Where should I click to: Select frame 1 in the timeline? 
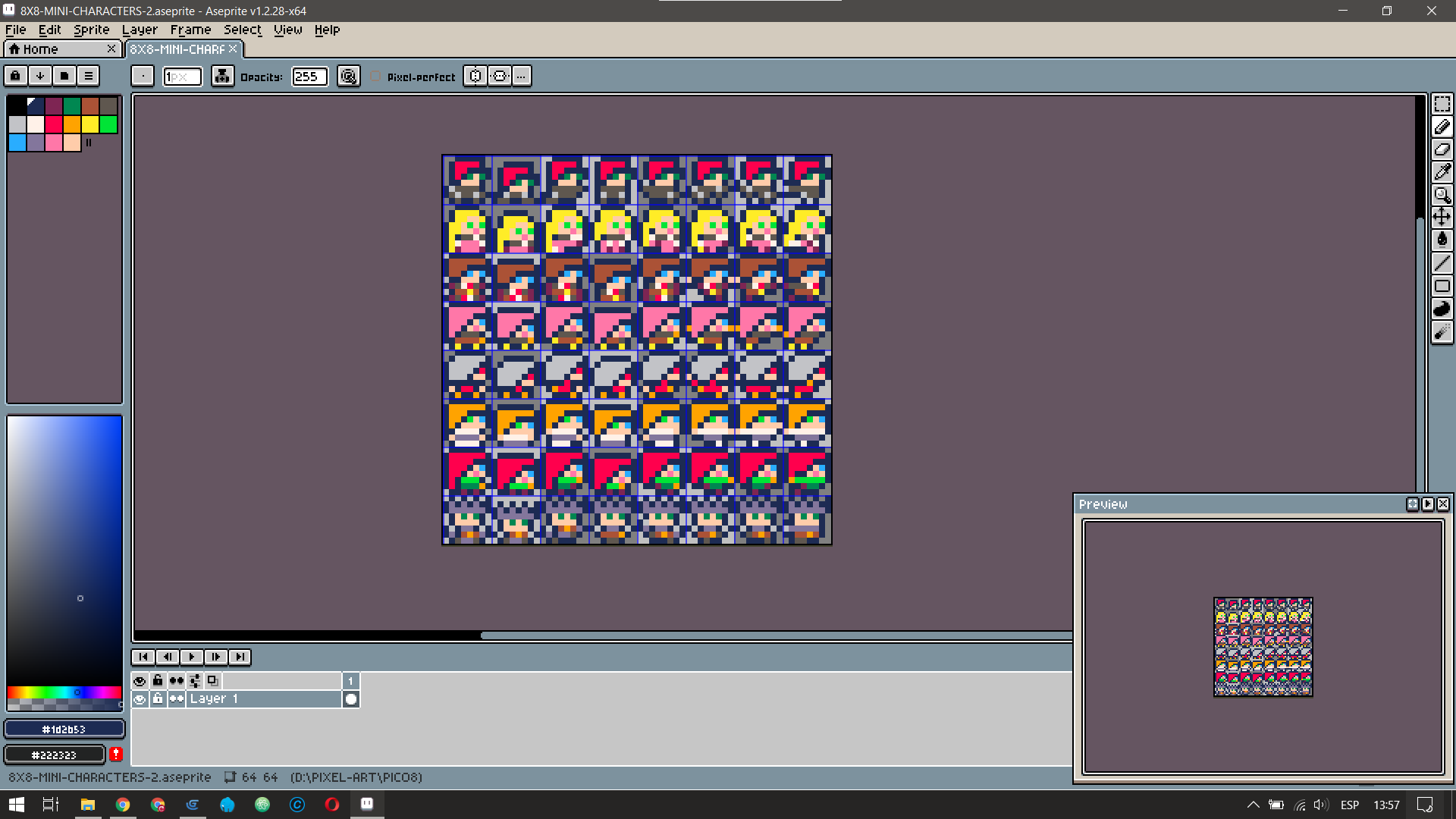coord(350,680)
